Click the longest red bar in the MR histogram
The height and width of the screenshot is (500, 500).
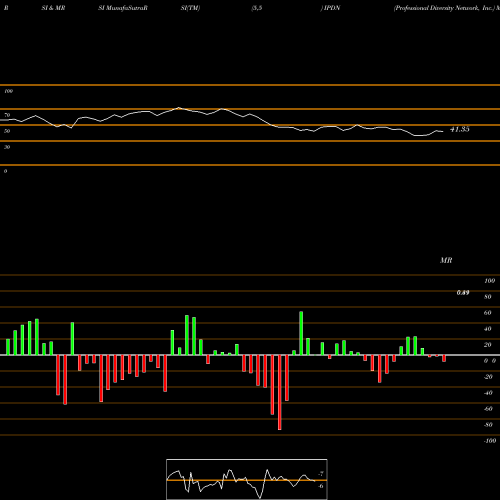(280, 392)
